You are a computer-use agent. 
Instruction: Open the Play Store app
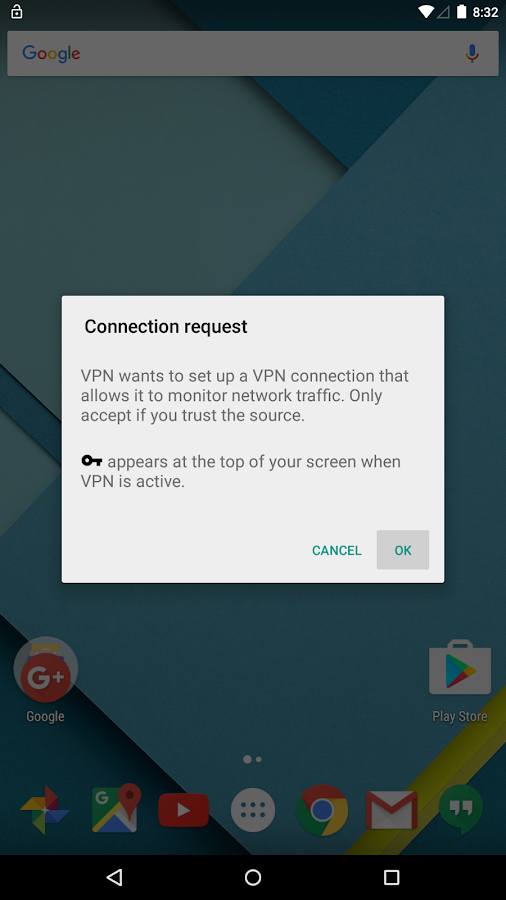pos(460,668)
